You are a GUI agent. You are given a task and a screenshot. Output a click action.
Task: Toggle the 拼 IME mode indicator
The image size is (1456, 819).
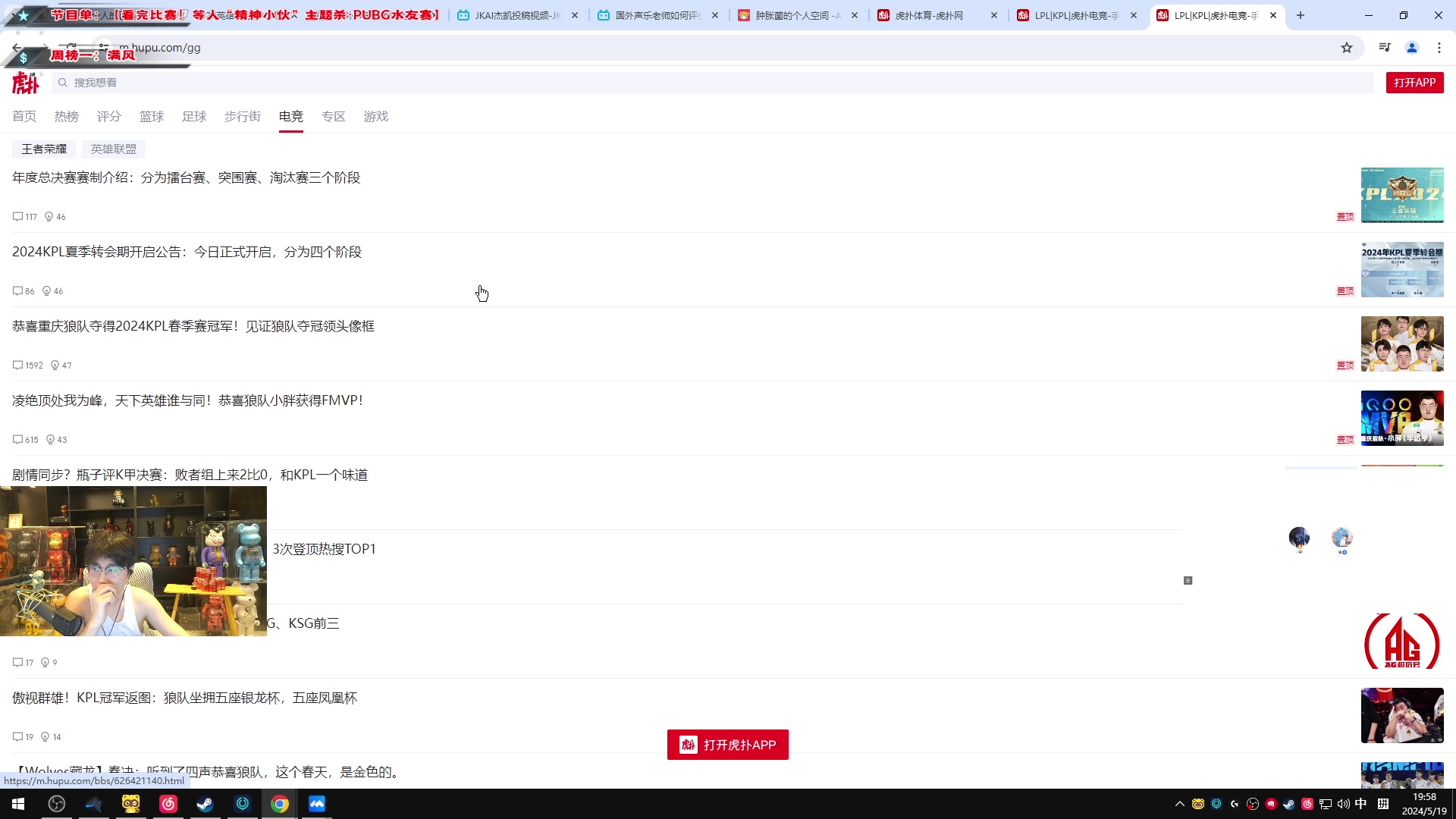pos(1383,804)
